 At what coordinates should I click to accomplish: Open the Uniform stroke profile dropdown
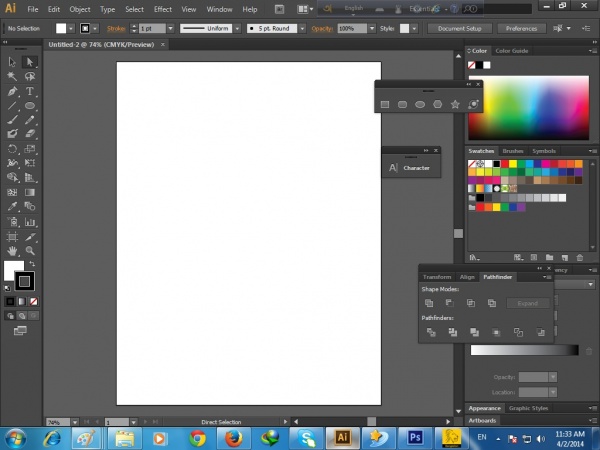236,29
